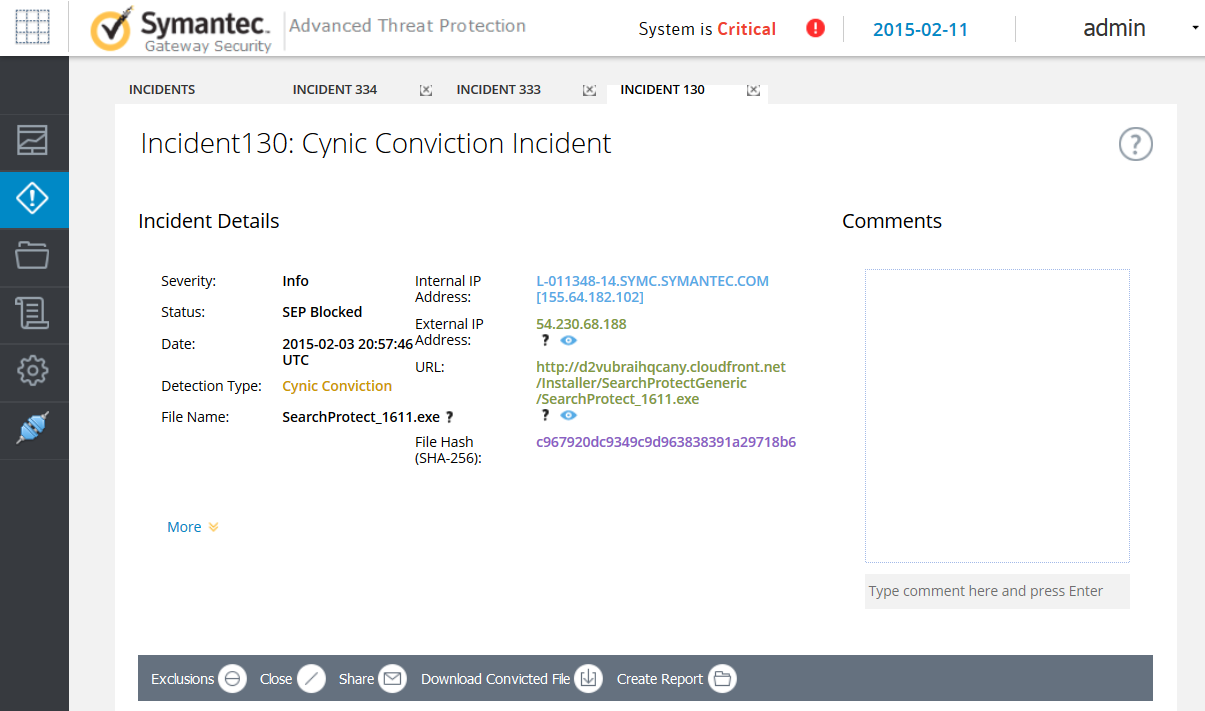Click the Close slash circle icon
The width and height of the screenshot is (1205, 711).
tap(311, 679)
